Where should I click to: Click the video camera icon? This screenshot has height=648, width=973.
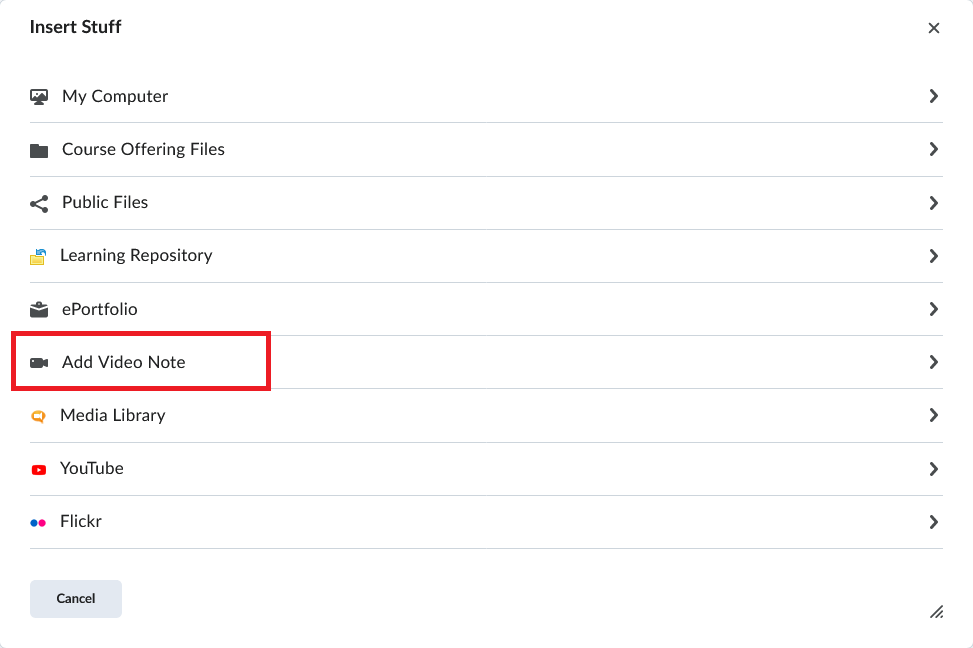pyautogui.click(x=39, y=362)
